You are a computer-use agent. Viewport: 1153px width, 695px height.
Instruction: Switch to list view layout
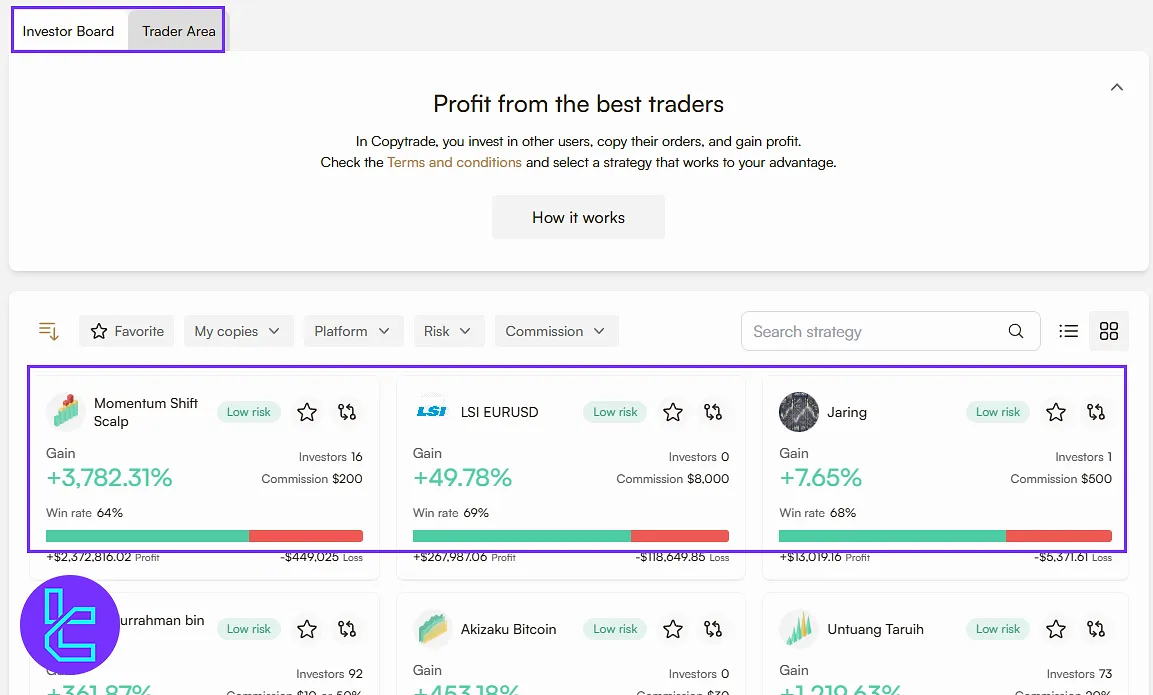(1068, 331)
